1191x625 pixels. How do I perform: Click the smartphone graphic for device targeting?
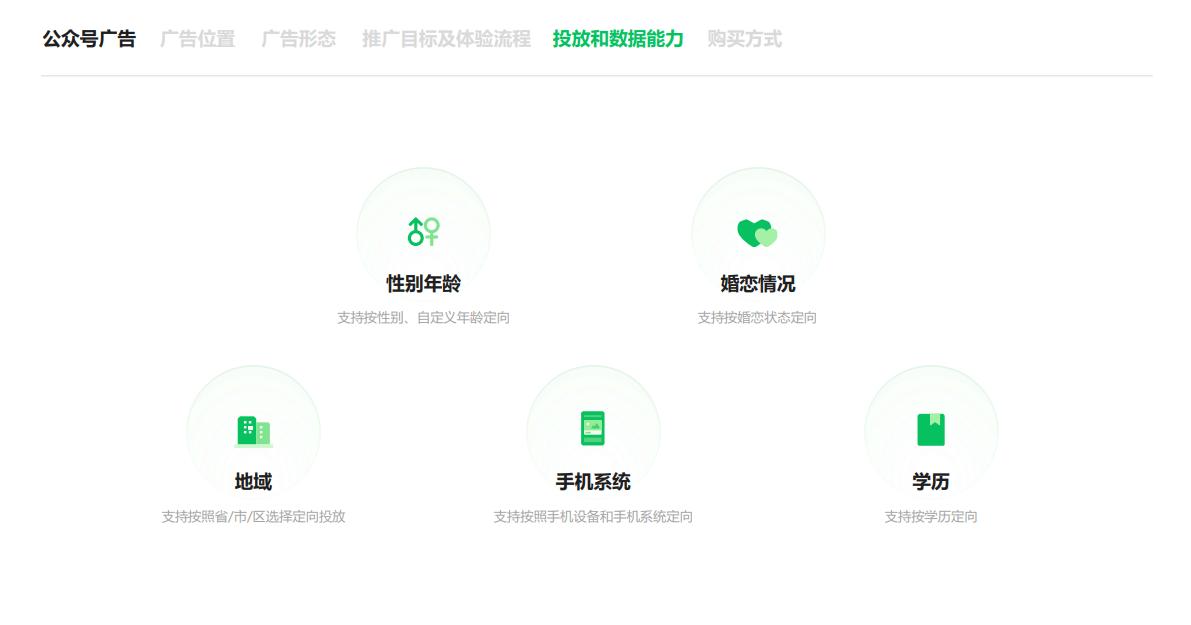point(593,430)
